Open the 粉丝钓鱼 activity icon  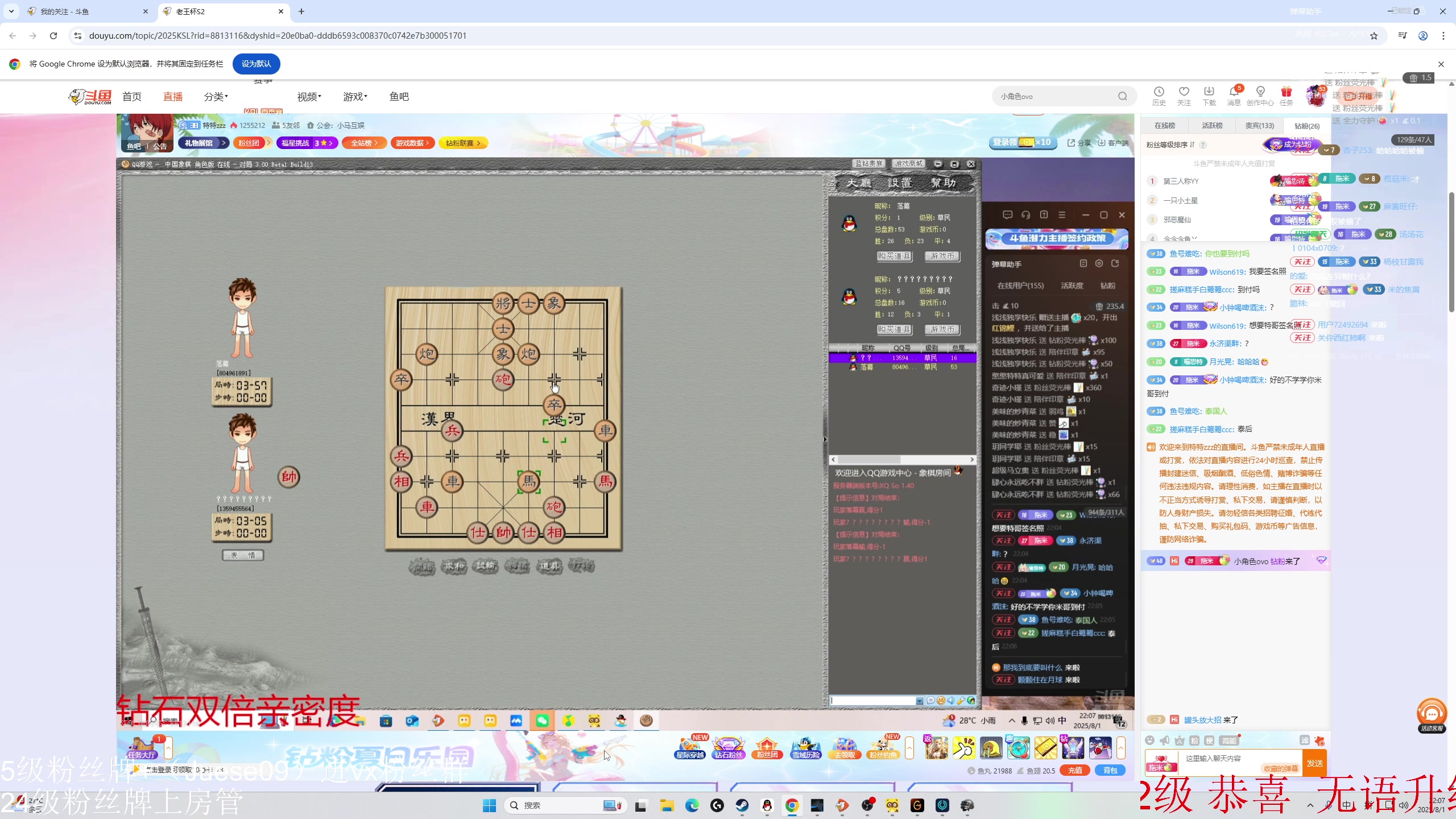coord(883,747)
